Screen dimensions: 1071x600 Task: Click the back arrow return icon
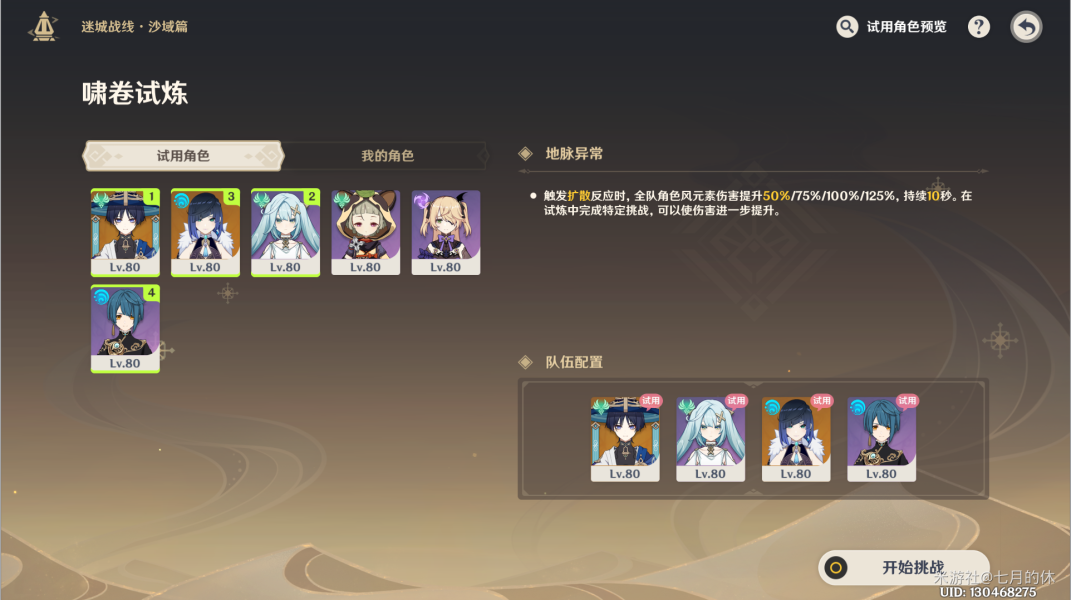point(1026,27)
